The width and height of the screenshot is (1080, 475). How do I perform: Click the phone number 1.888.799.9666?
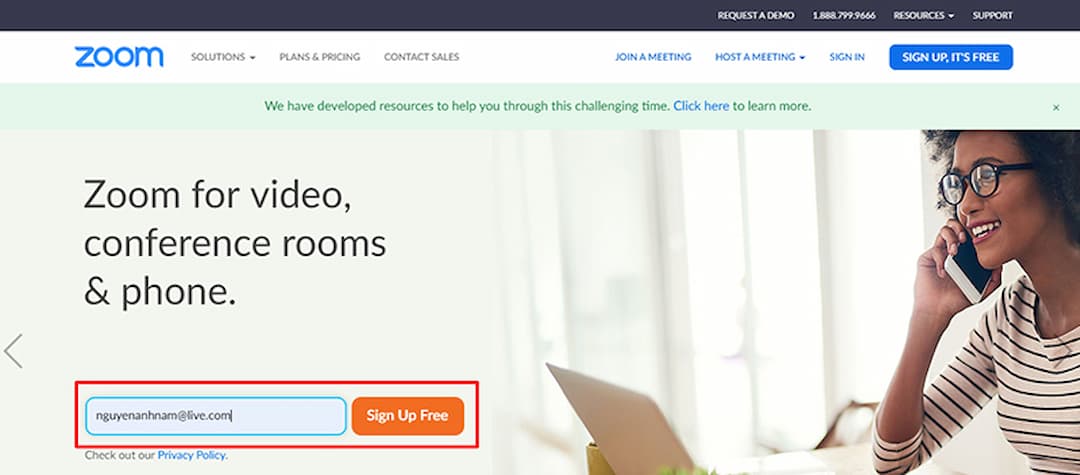(x=844, y=15)
